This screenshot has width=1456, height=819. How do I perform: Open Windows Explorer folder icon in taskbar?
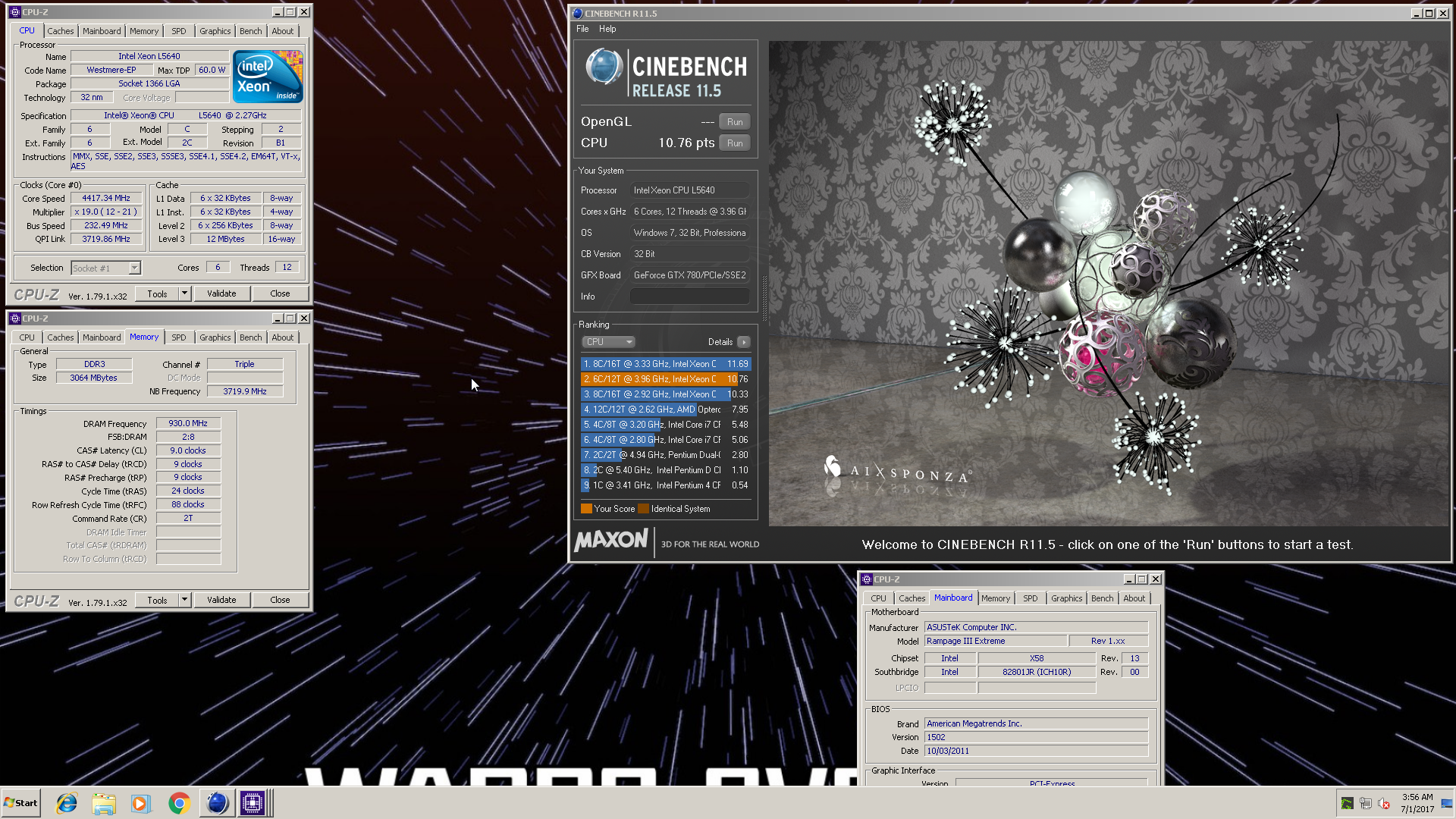point(104,803)
